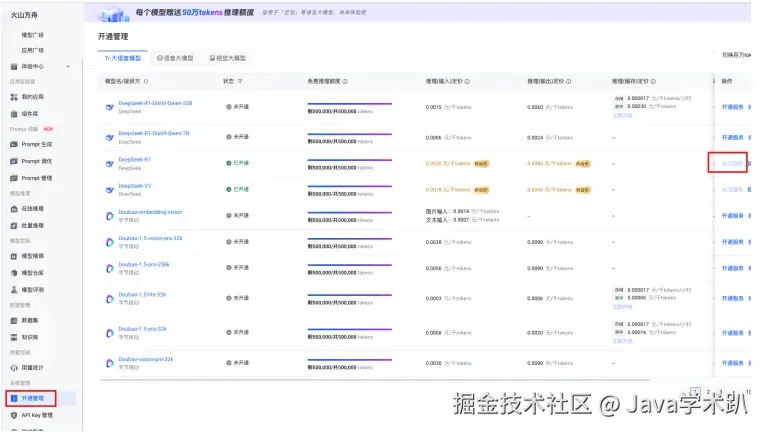Switch to the 语音大模型 tab

175,58
